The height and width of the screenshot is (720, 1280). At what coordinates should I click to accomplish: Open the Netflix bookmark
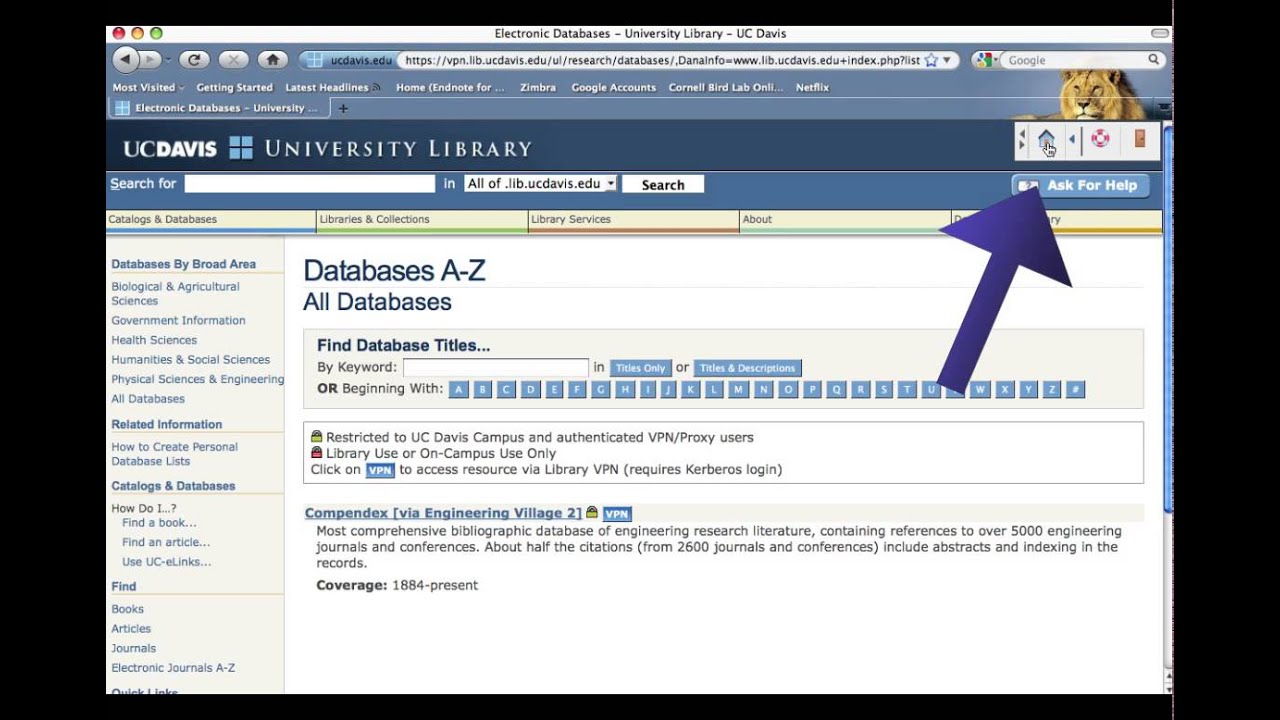pyautogui.click(x=812, y=88)
